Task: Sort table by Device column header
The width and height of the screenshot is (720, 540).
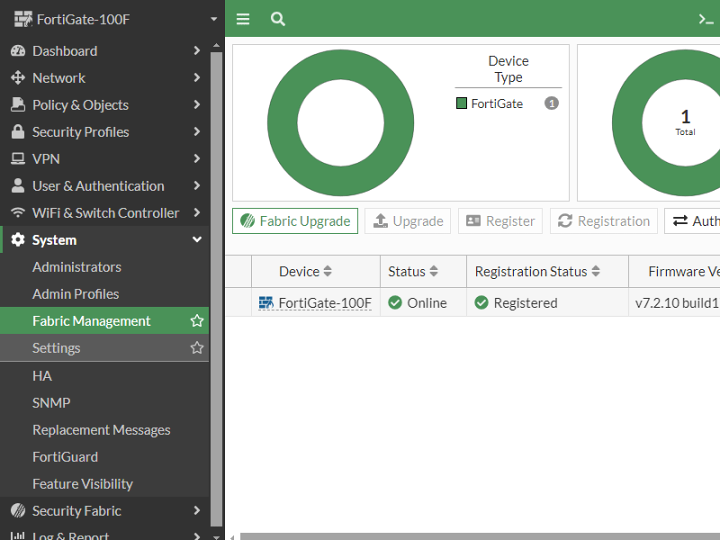Action: (305, 272)
